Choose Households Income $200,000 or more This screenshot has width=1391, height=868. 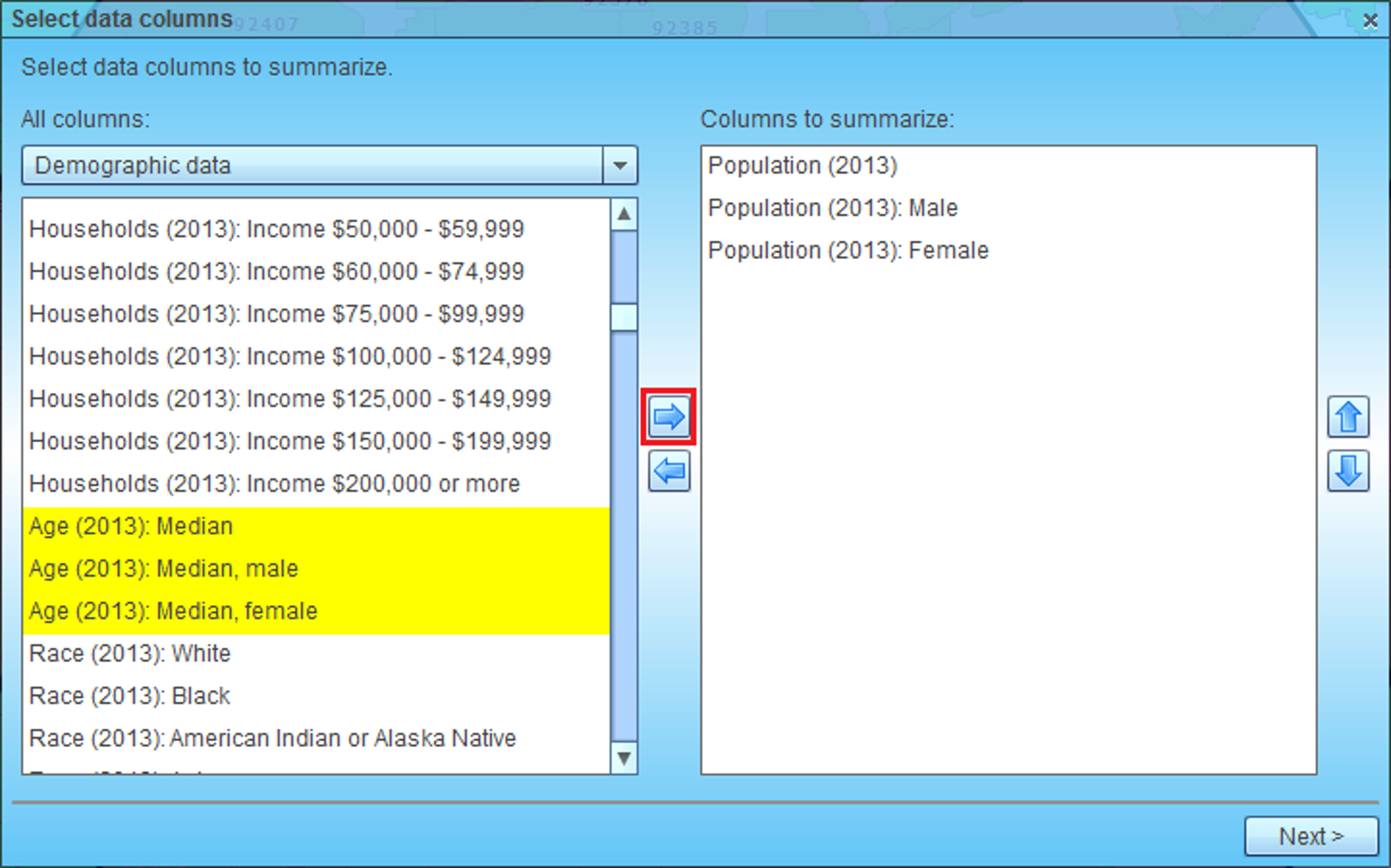click(316, 484)
